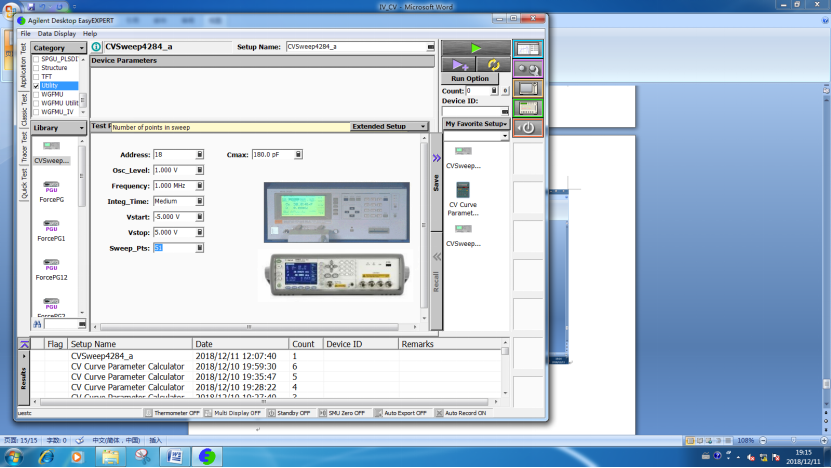Viewport: 831px width, 468px height.
Task: Click the collapse results panel icon
Action: click(24, 344)
